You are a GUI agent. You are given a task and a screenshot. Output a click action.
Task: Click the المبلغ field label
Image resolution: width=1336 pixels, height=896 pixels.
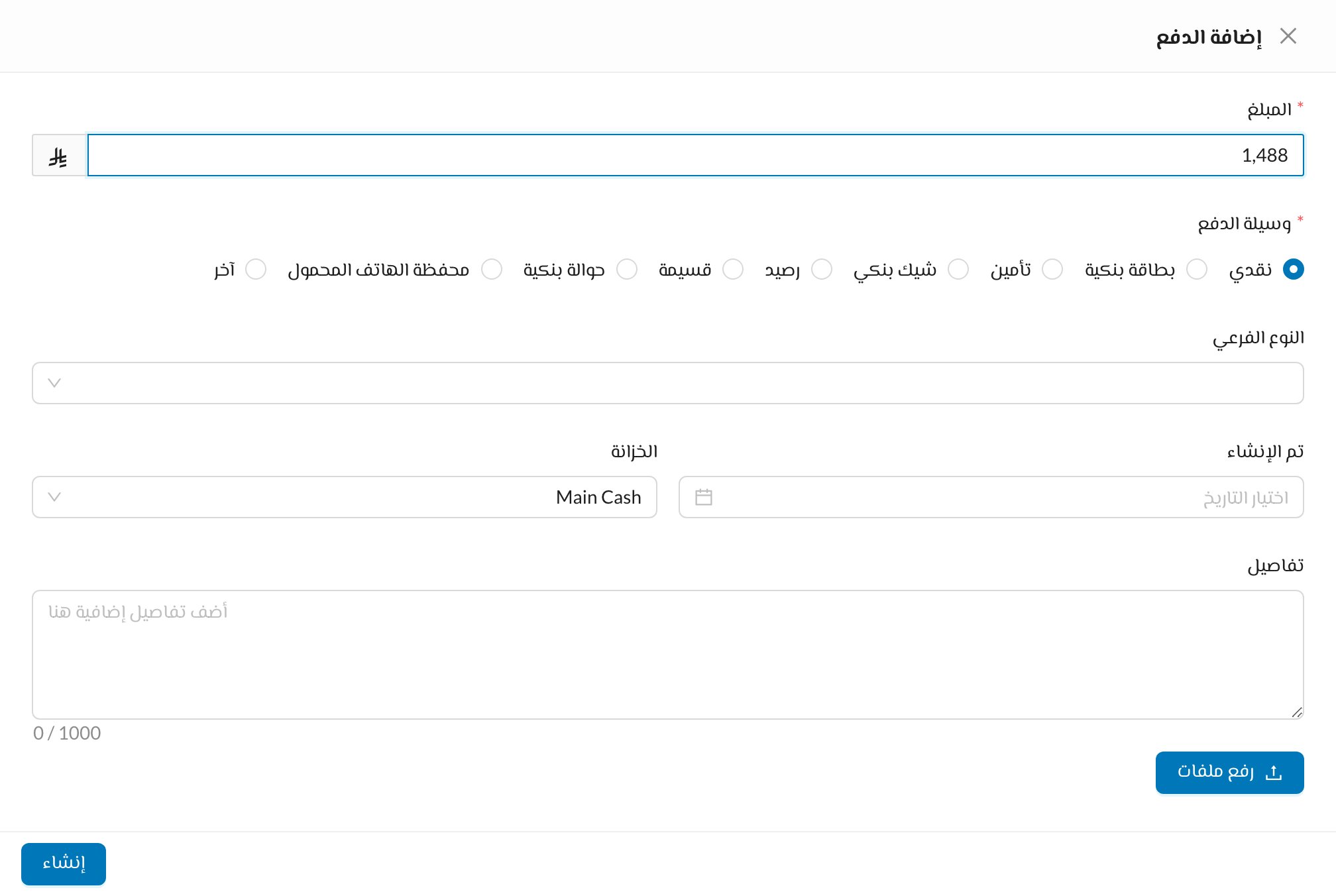[1269, 109]
